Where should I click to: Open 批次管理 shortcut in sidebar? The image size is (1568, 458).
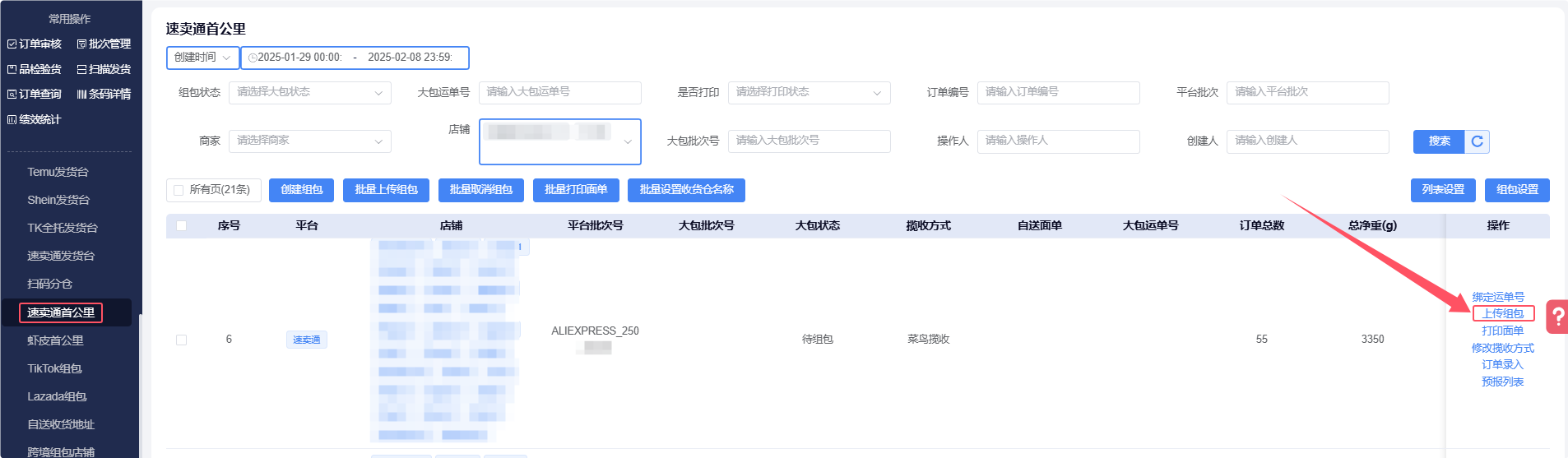[x=104, y=44]
